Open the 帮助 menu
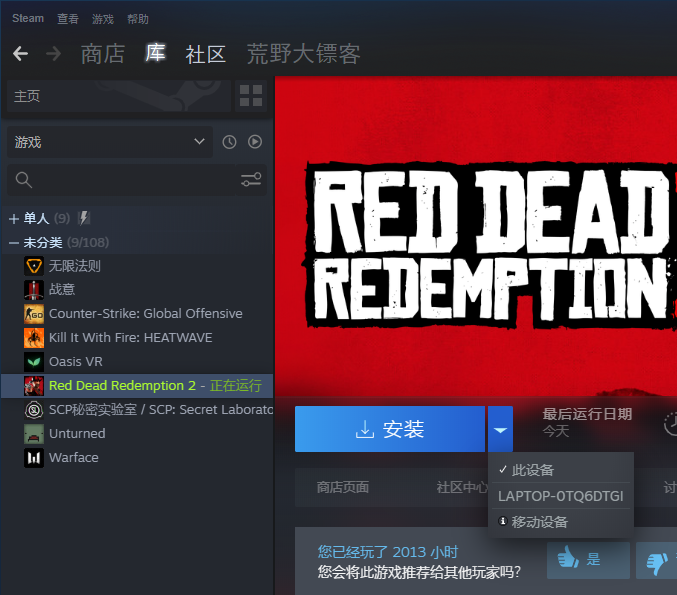This screenshot has height=595, width=677. point(138,19)
